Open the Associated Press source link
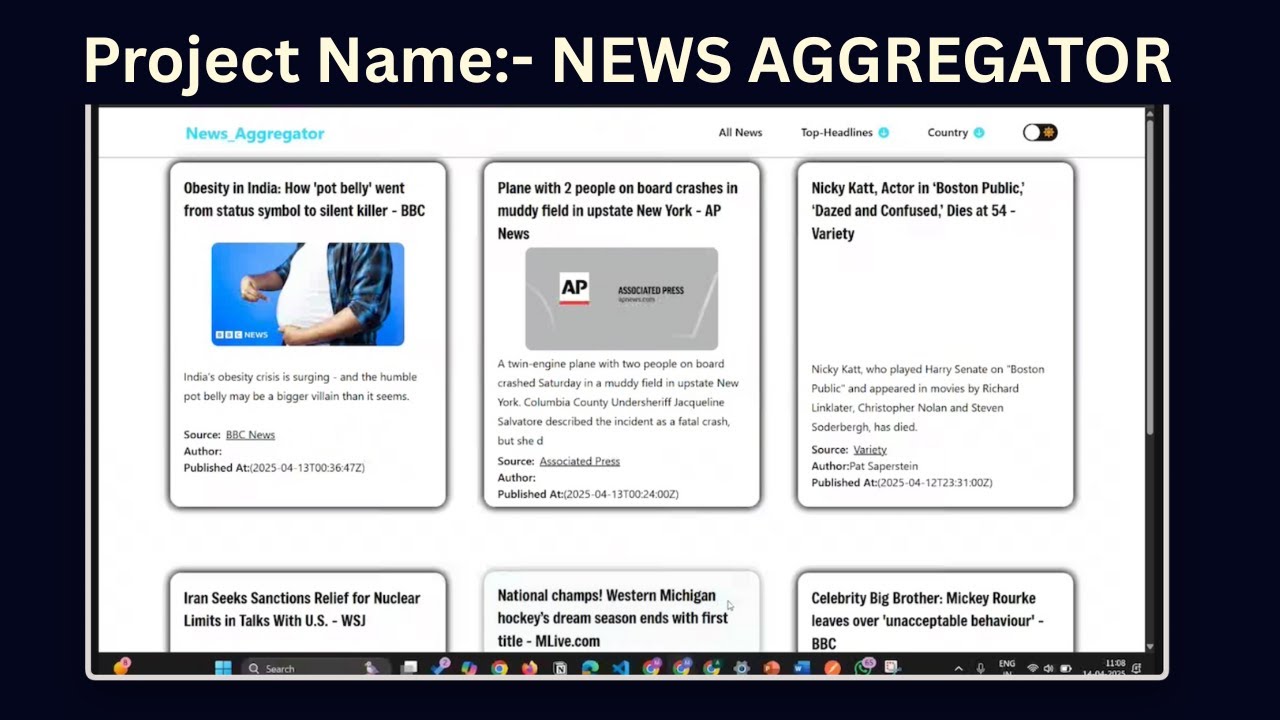Image resolution: width=1280 pixels, height=720 pixels. tap(580, 461)
